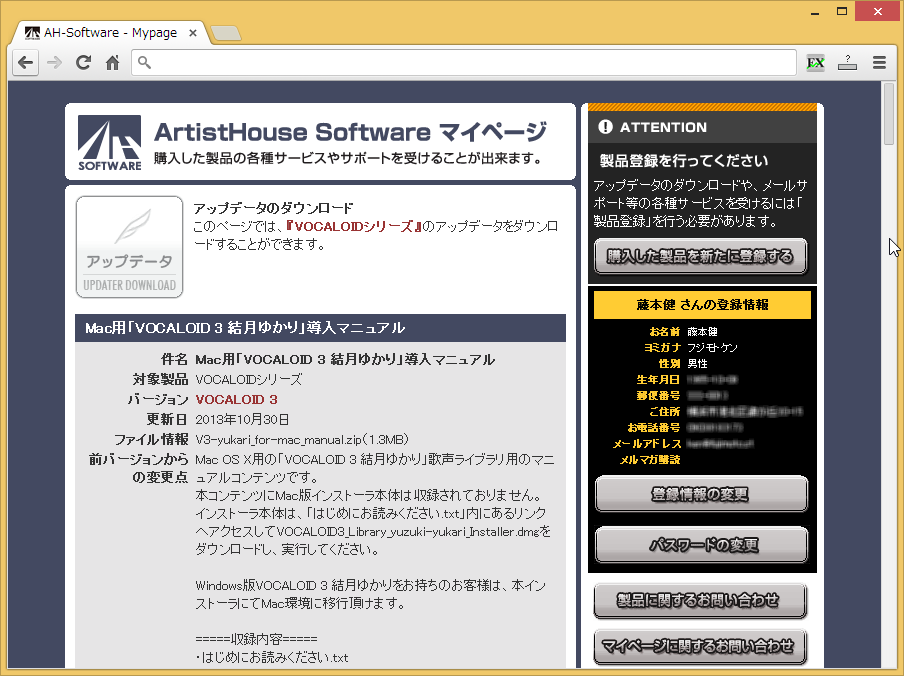Image resolution: width=904 pixels, height=676 pixels.
Task: Click 製品に関するお問い合わせ button
Action: pyautogui.click(x=700, y=601)
